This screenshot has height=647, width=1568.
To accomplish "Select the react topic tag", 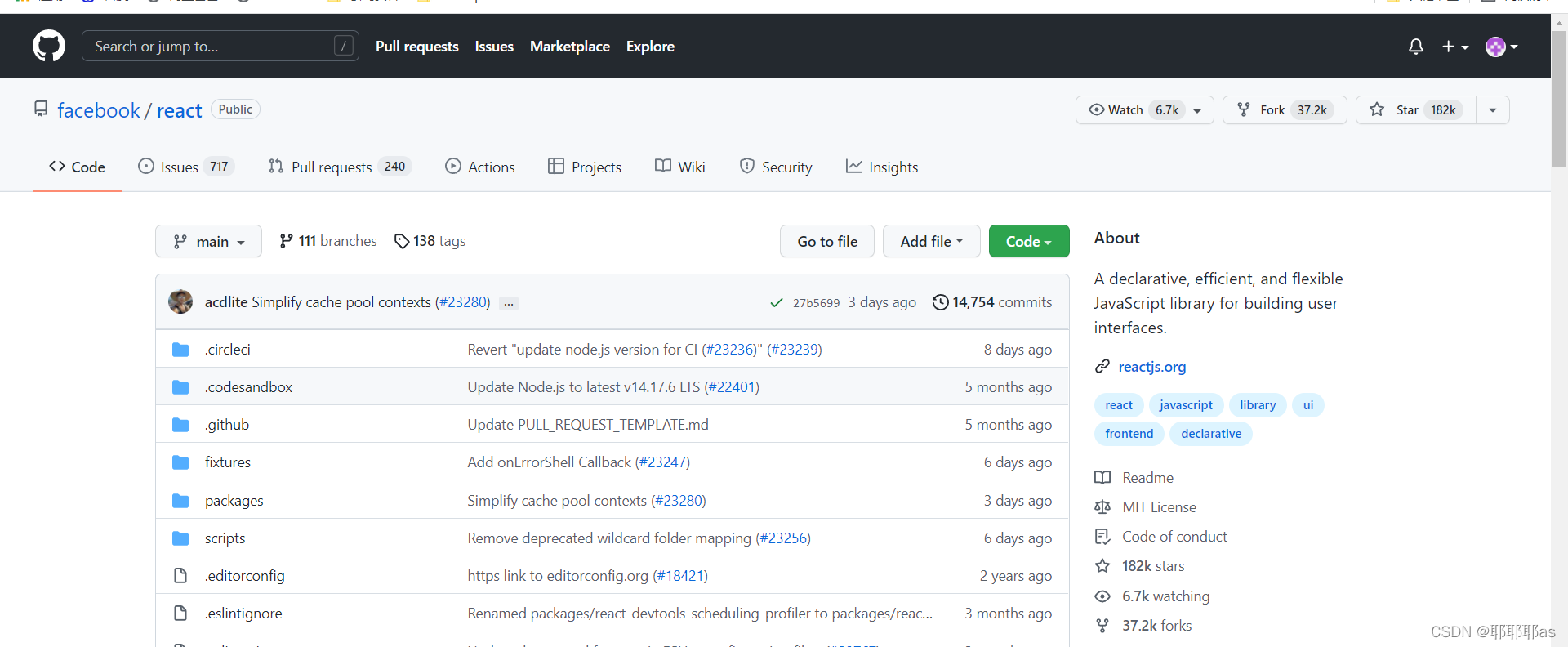I will 1119,405.
